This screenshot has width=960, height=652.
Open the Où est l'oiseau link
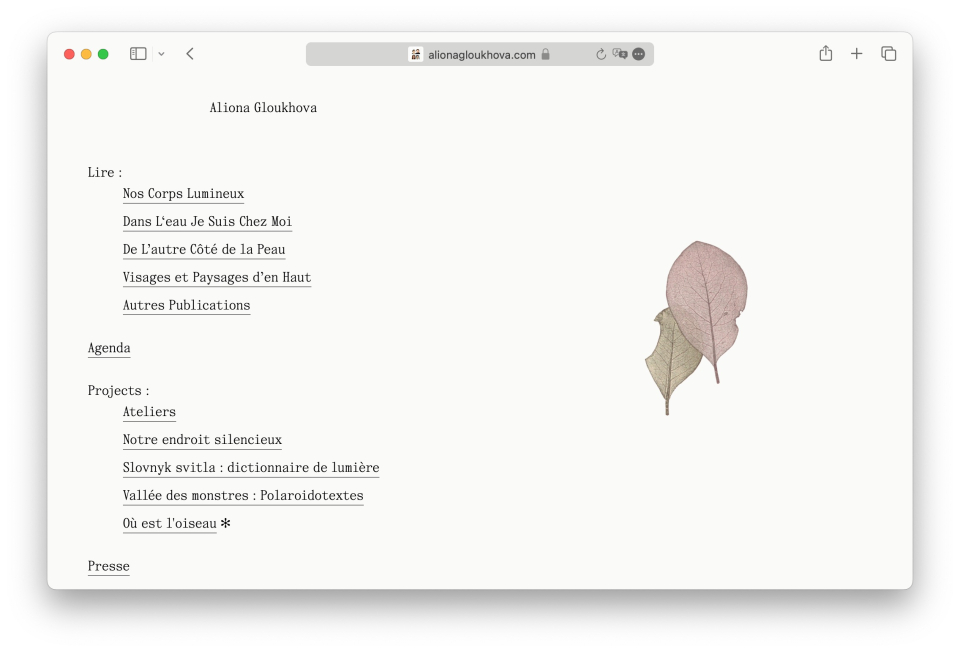[x=170, y=524]
